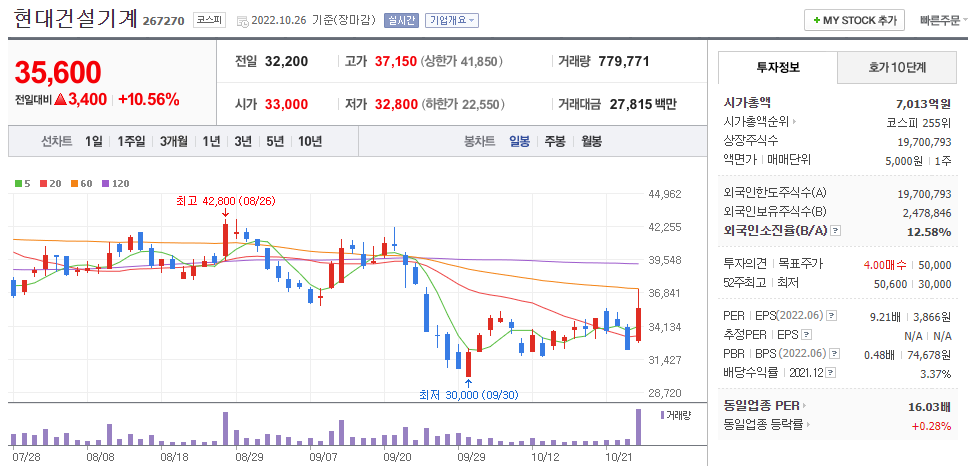Click the orange 60-day moving average swatch
The image size is (971, 466).
(x=74, y=184)
